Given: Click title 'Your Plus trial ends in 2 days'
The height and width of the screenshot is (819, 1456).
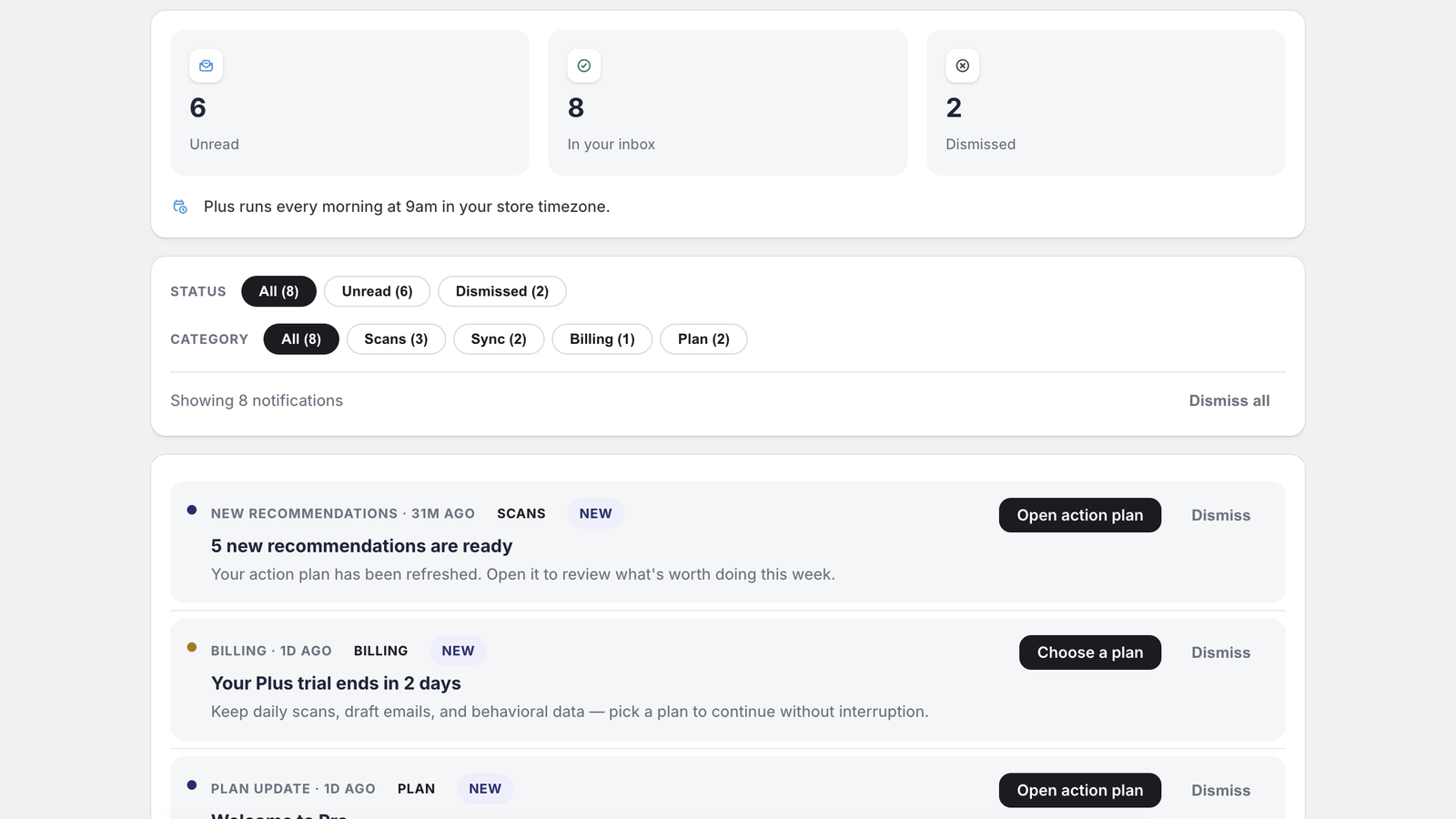Looking at the screenshot, I should pyautogui.click(x=336, y=683).
